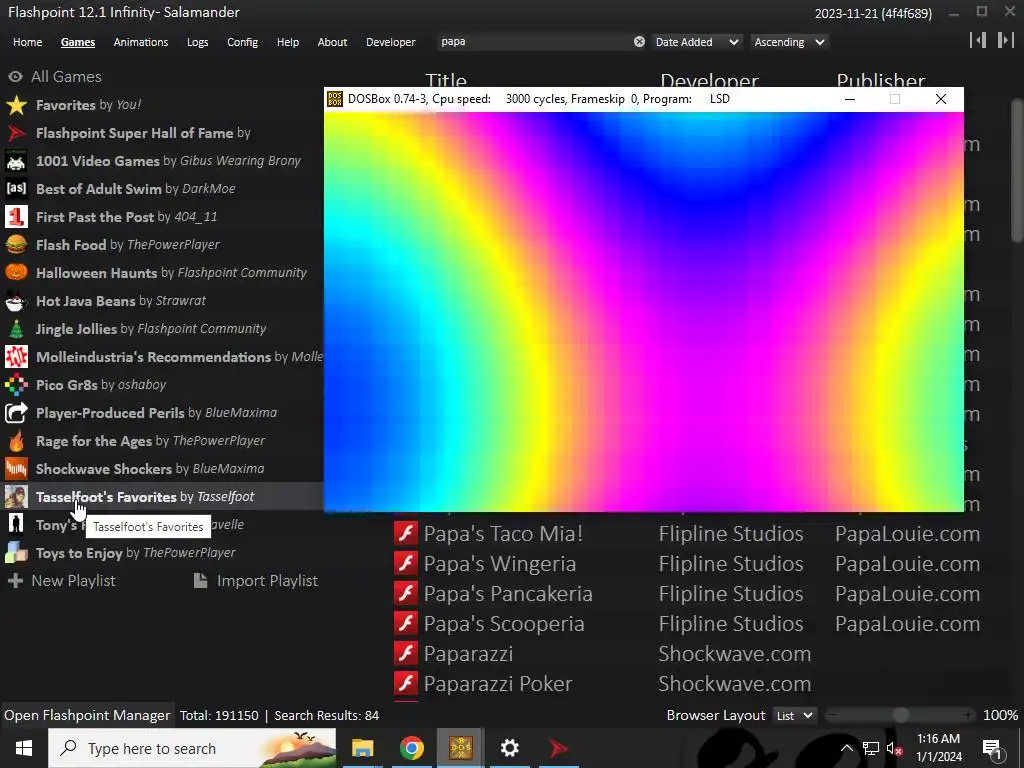Click the Flashpoint taskbar icon
The height and width of the screenshot is (768, 1024).
(559, 748)
